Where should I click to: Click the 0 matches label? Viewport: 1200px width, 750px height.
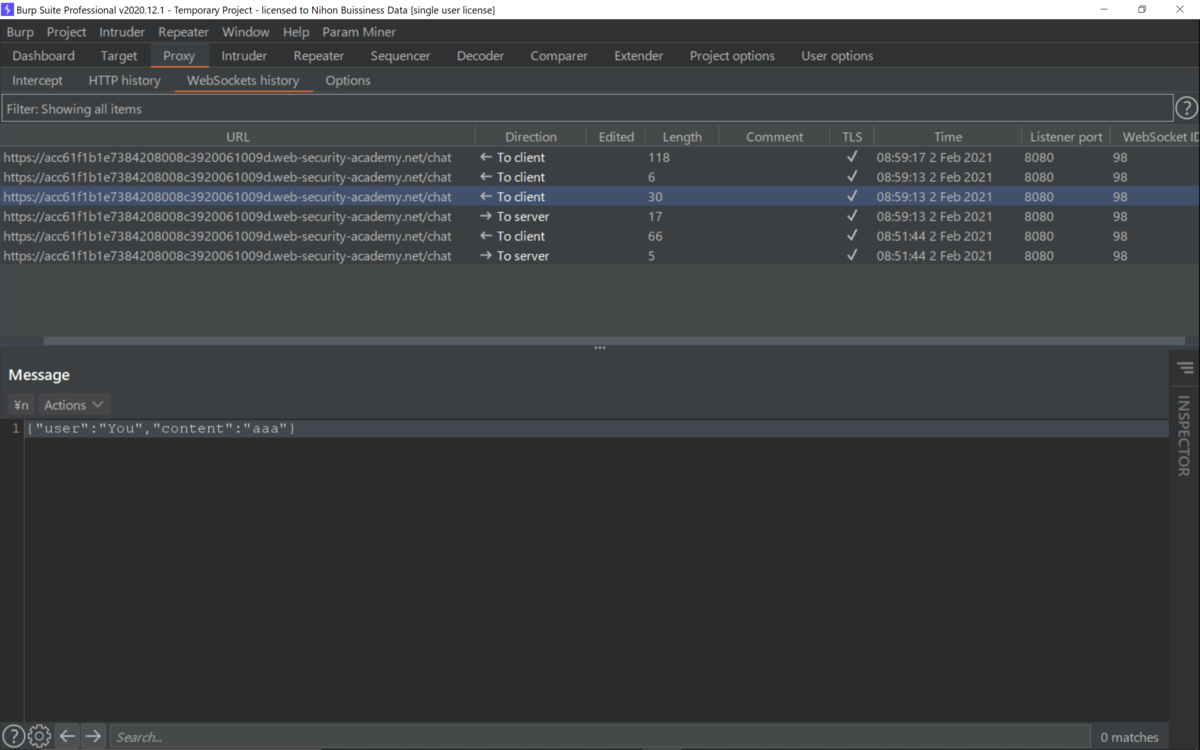(x=1129, y=737)
